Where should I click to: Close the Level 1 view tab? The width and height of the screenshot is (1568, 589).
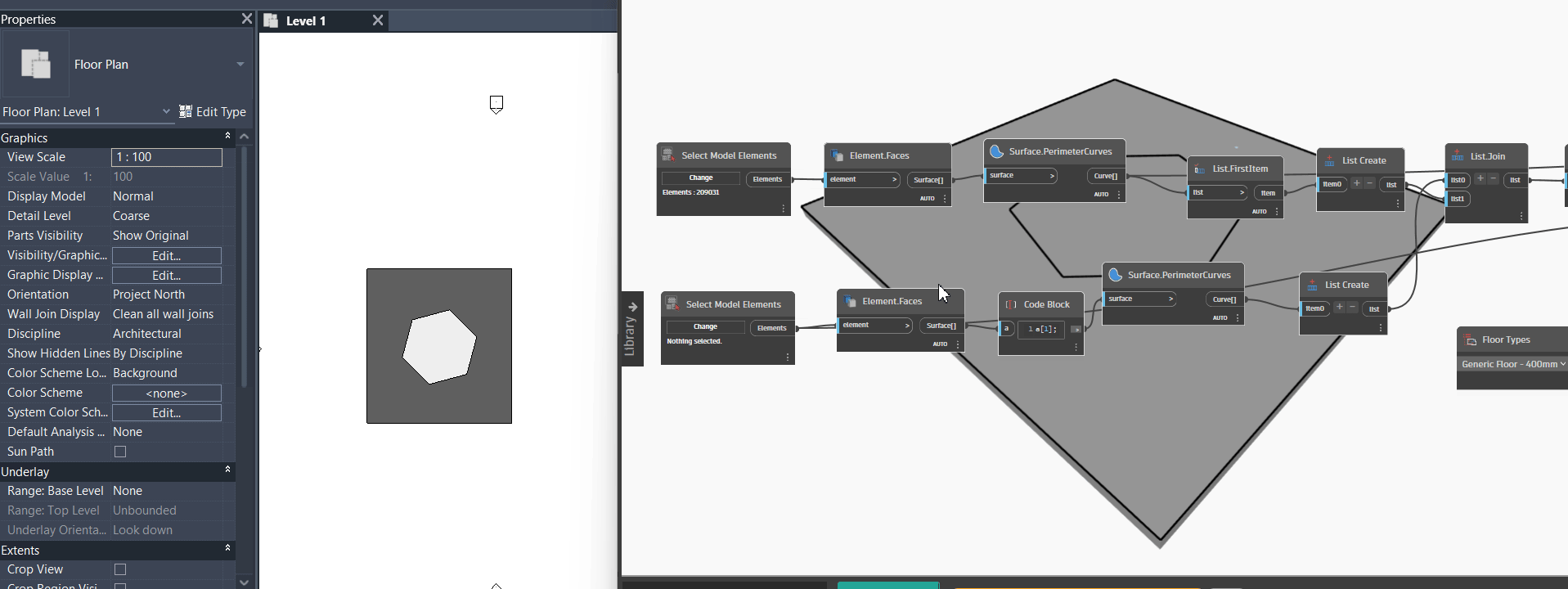coord(378,20)
